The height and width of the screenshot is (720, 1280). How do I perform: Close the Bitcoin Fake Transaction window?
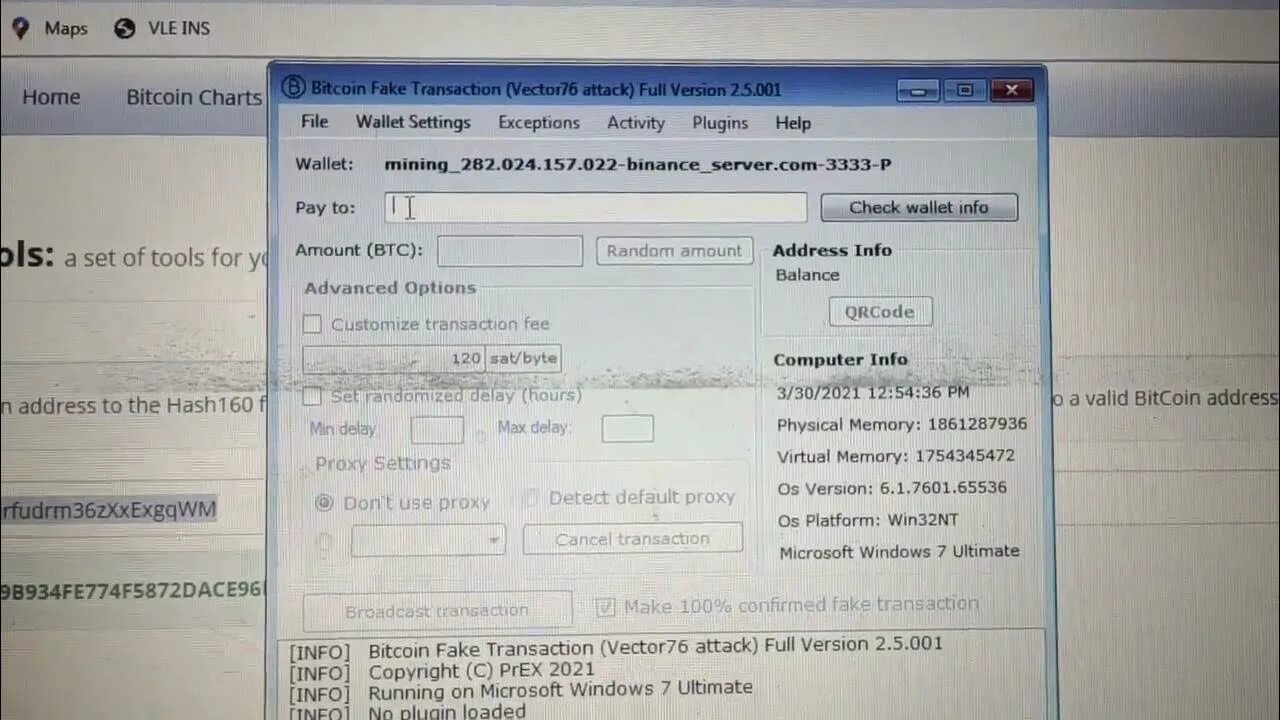[x=1012, y=90]
